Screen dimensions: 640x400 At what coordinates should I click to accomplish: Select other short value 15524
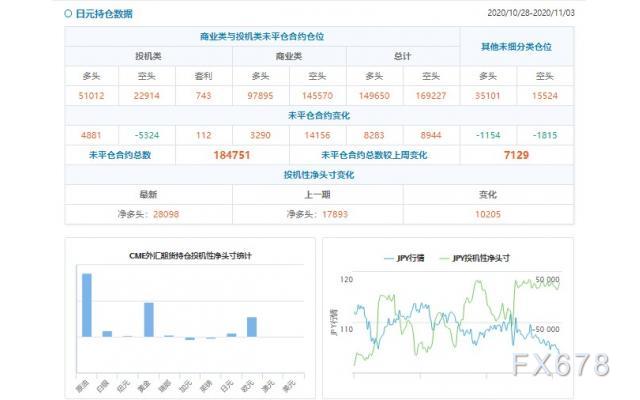[545, 96]
